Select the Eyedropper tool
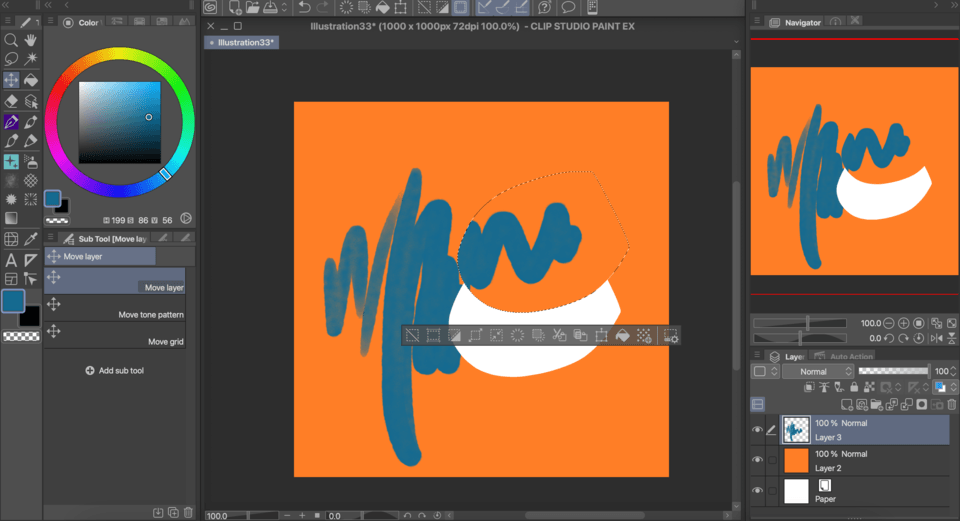The image size is (960, 521). pos(31,239)
